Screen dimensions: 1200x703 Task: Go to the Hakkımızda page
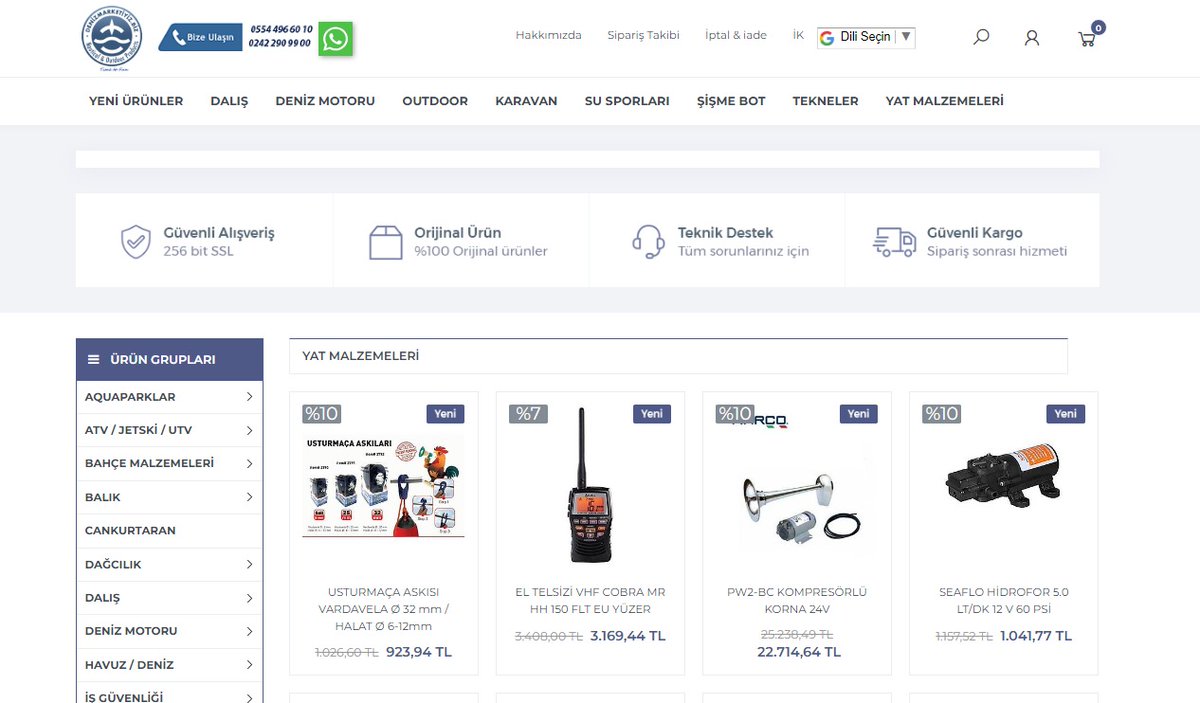tap(548, 35)
